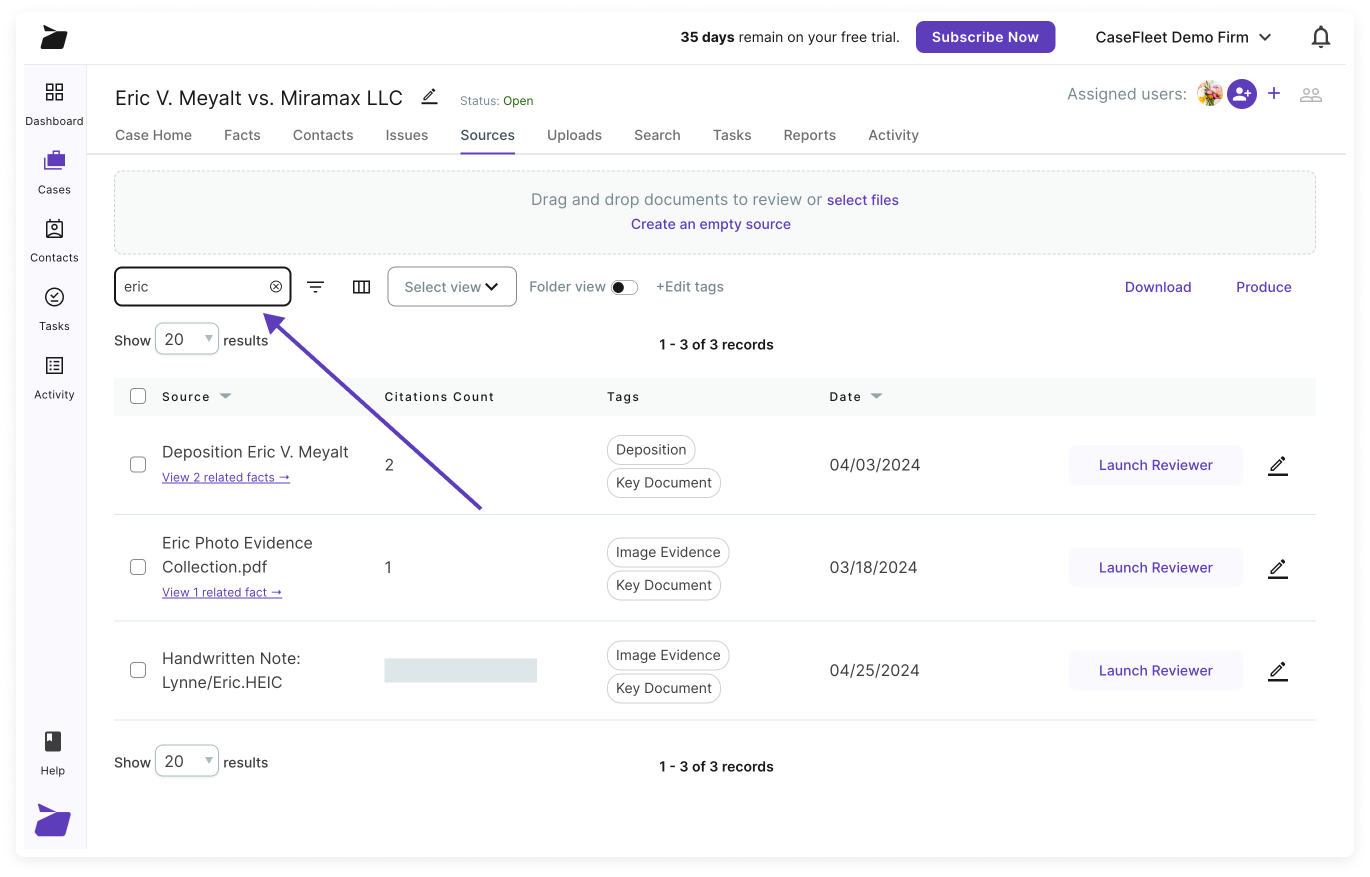Click into the source search field

192,287
